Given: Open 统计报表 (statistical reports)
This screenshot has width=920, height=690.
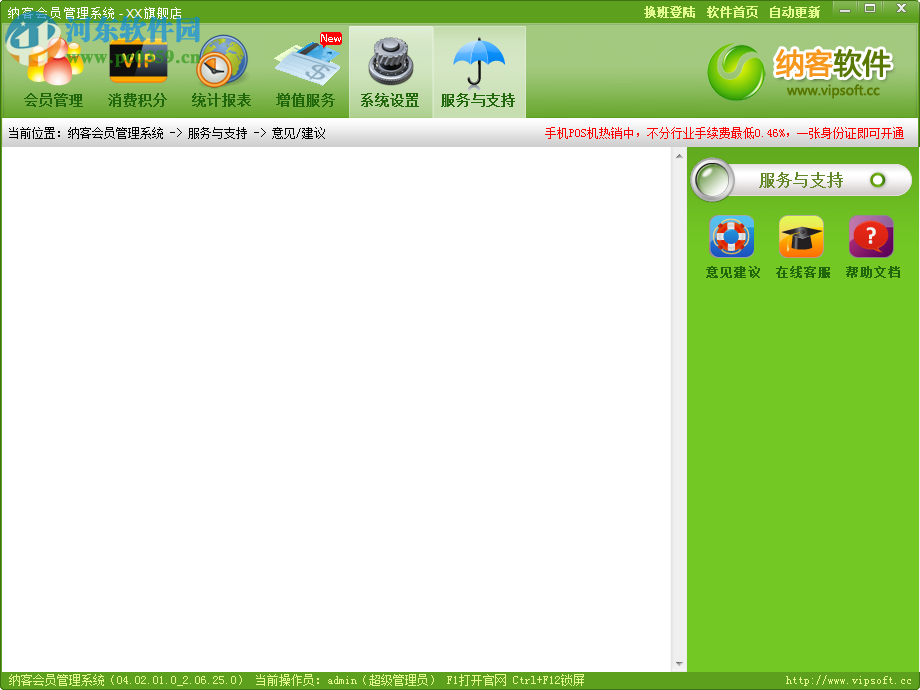Looking at the screenshot, I should tap(220, 70).
